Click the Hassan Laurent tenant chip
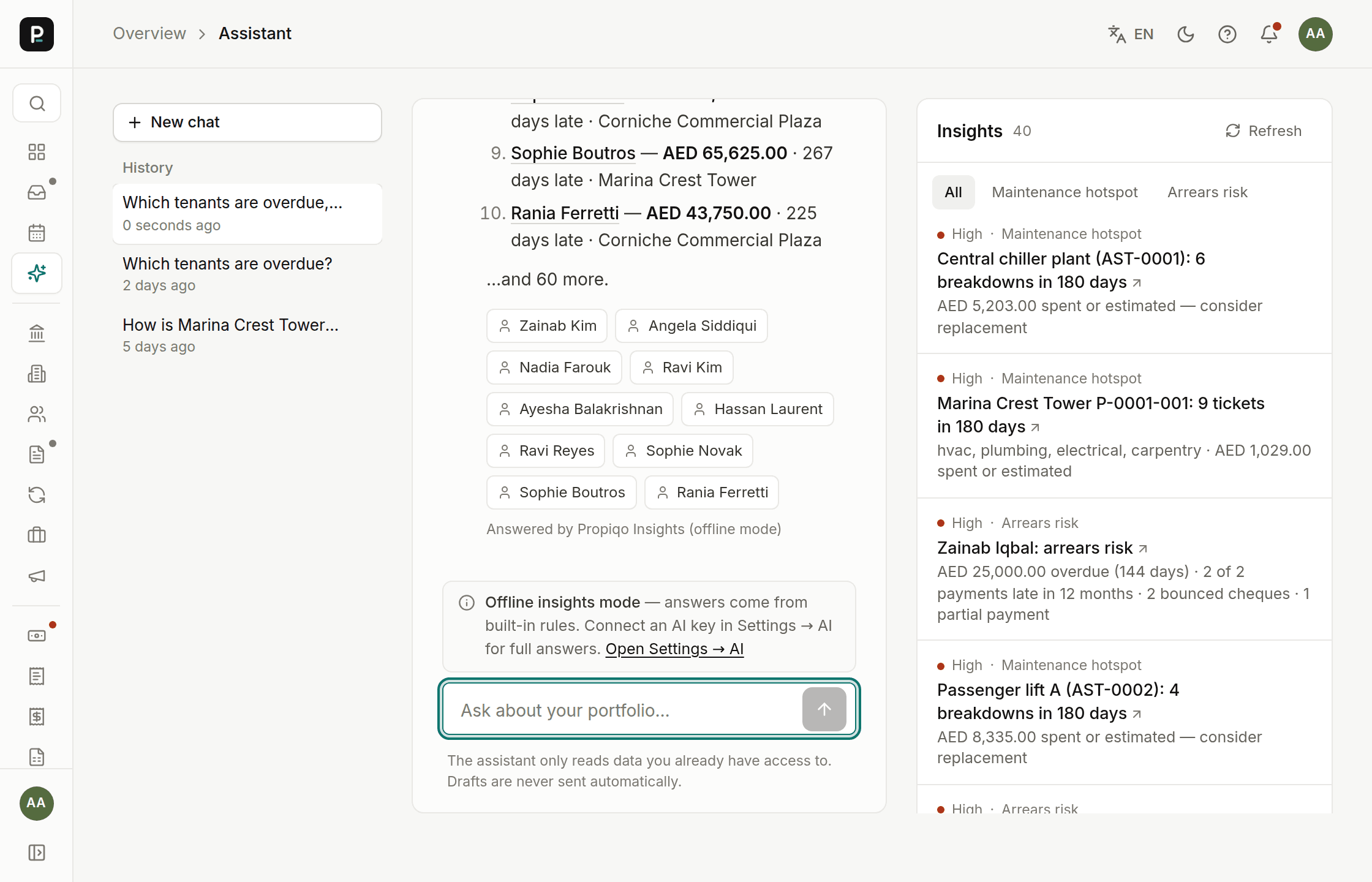Image resolution: width=1372 pixels, height=882 pixels. pyautogui.click(x=758, y=409)
